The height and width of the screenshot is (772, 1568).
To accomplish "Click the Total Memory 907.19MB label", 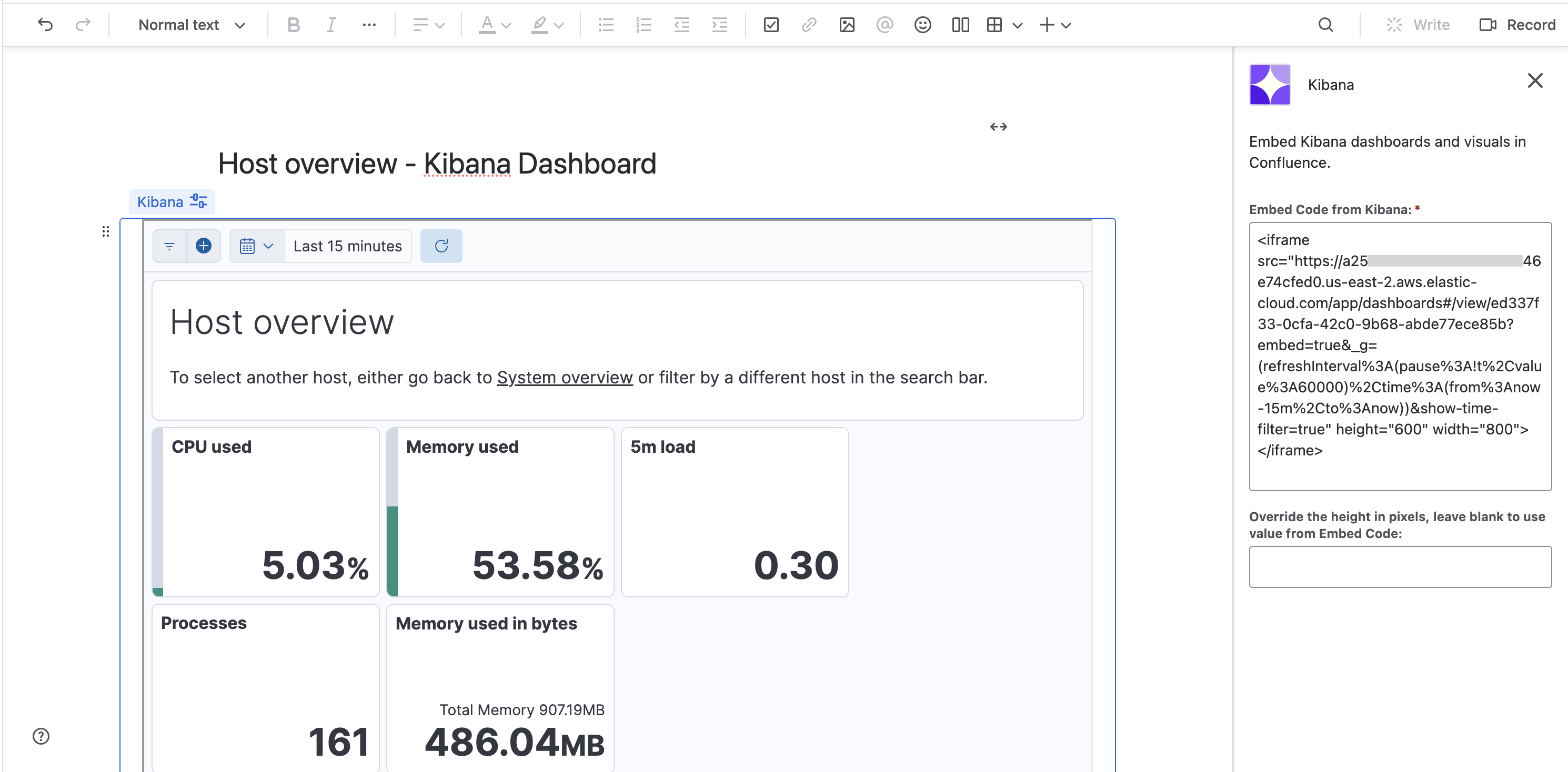I will point(521,710).
